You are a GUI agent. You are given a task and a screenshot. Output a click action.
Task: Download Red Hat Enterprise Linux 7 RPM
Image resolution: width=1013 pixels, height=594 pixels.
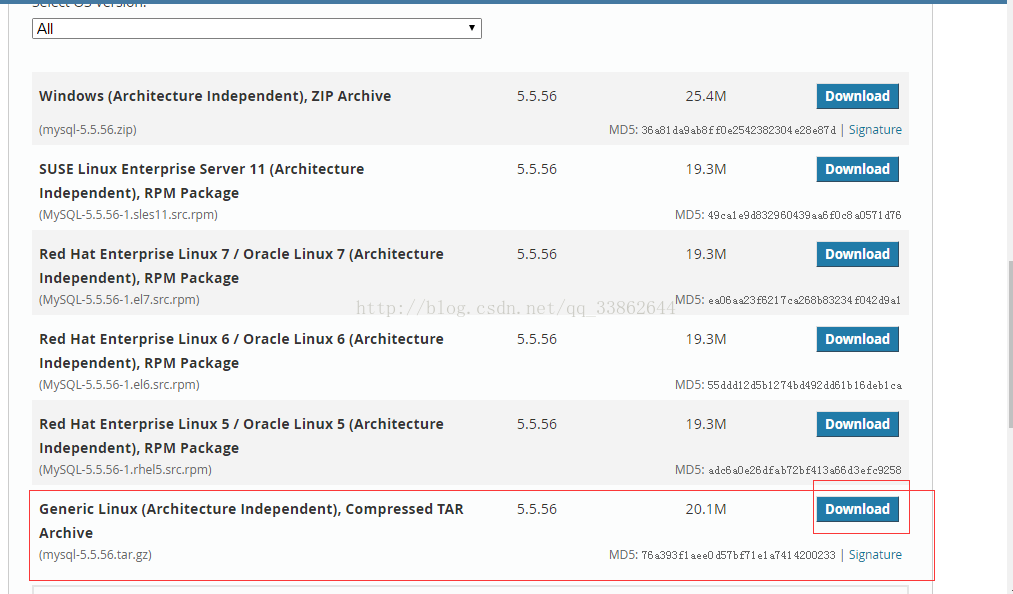pos(857,254)
